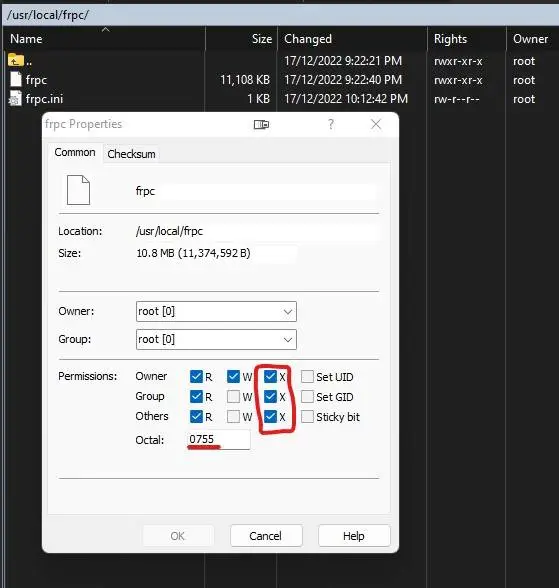Select the frpc.ini file name in list
This screenshot has width=559, height=588.
44,99
